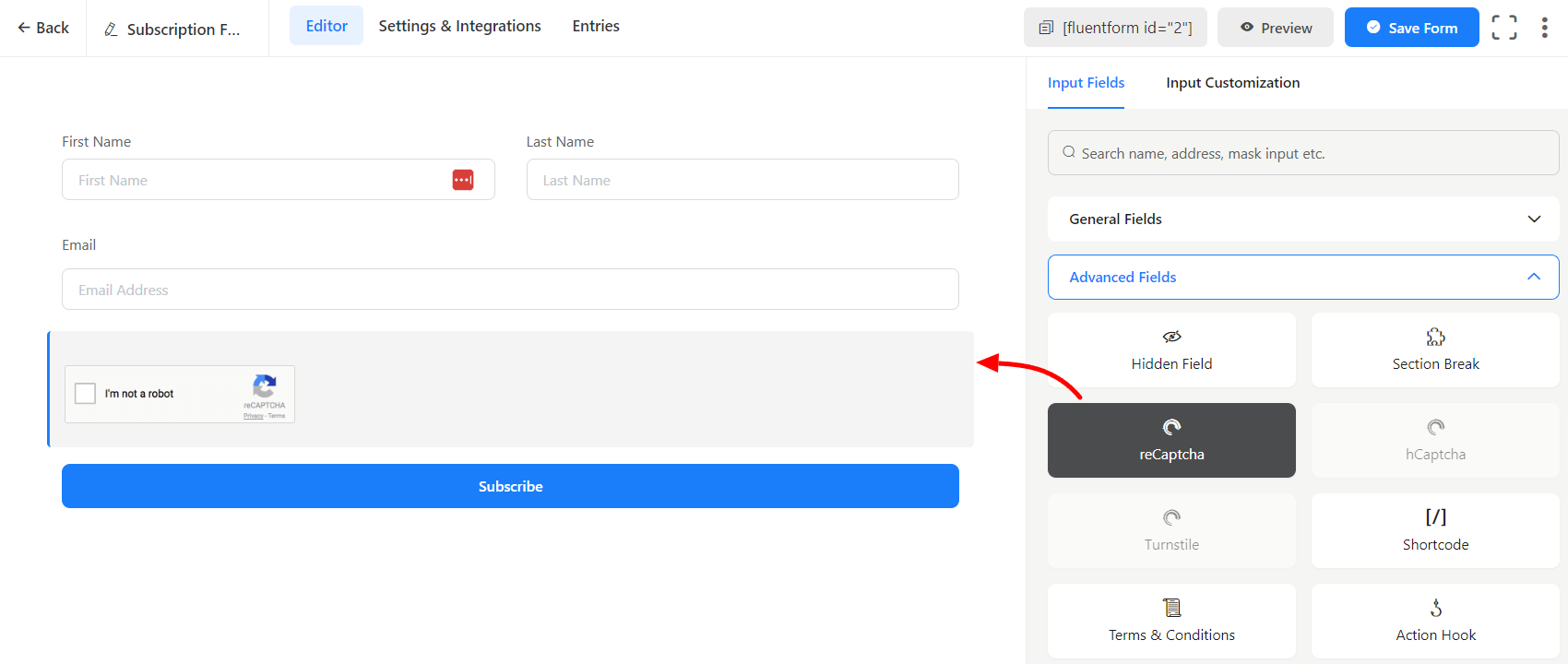Screen dimensions: 1568x664
Task: Select the reCaptcha field tile
Action: (1171, 440)
